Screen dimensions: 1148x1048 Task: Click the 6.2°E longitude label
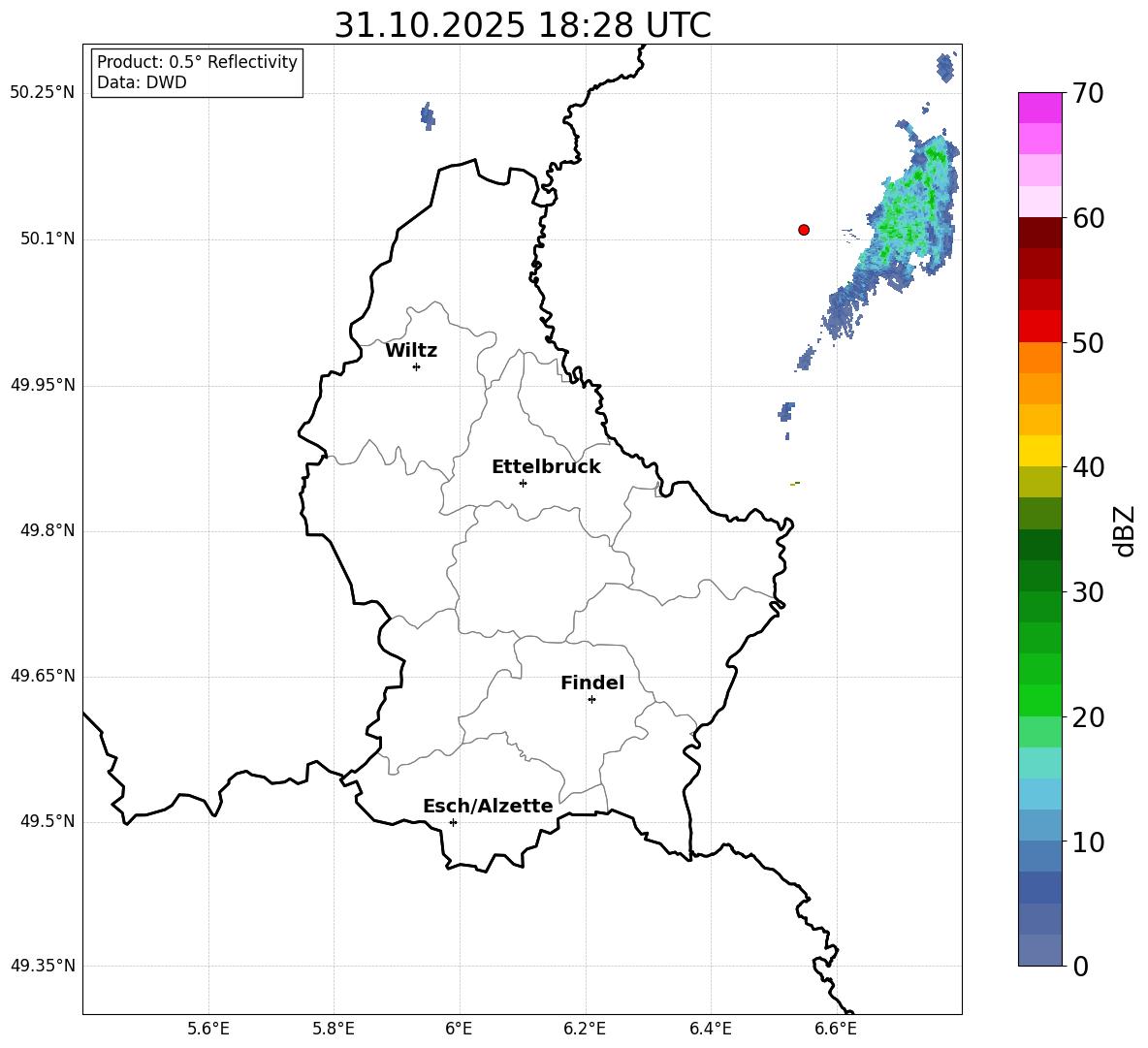585,1029
